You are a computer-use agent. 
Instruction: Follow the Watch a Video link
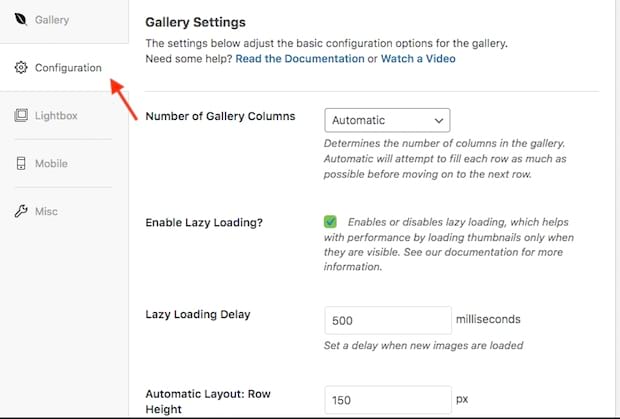418,59
